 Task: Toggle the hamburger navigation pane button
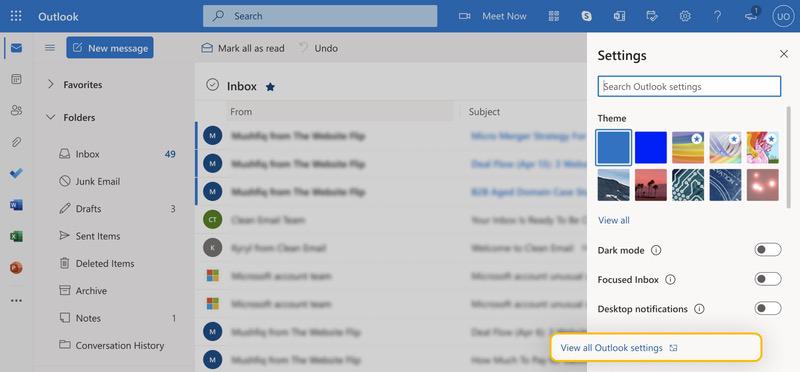pyautogui.click(x=49, y=47)
